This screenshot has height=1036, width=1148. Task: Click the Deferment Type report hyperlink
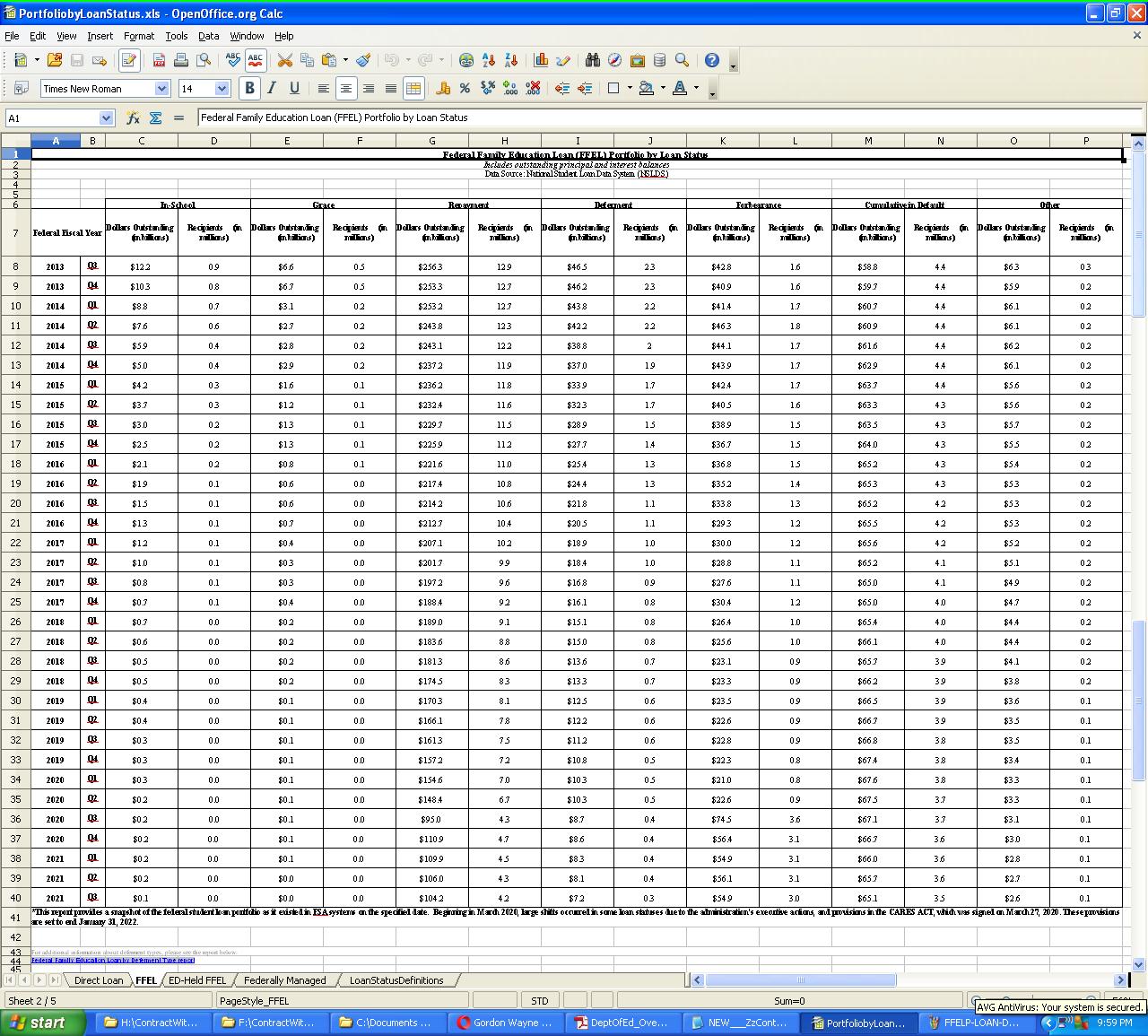coord(113,960)
